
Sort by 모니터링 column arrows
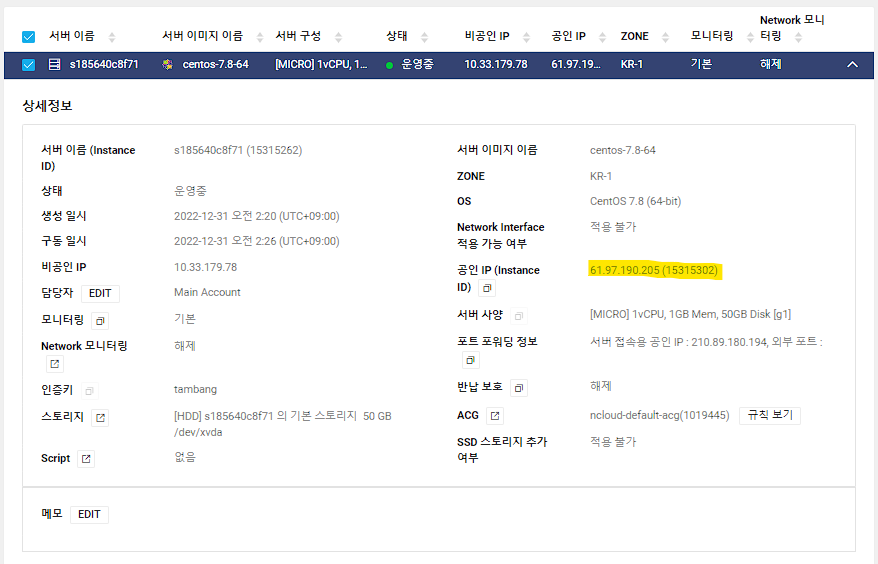tap(750, 37)
